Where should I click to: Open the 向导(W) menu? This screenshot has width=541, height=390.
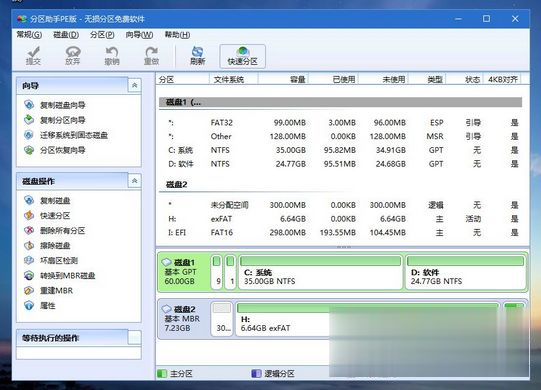point(139,35)
